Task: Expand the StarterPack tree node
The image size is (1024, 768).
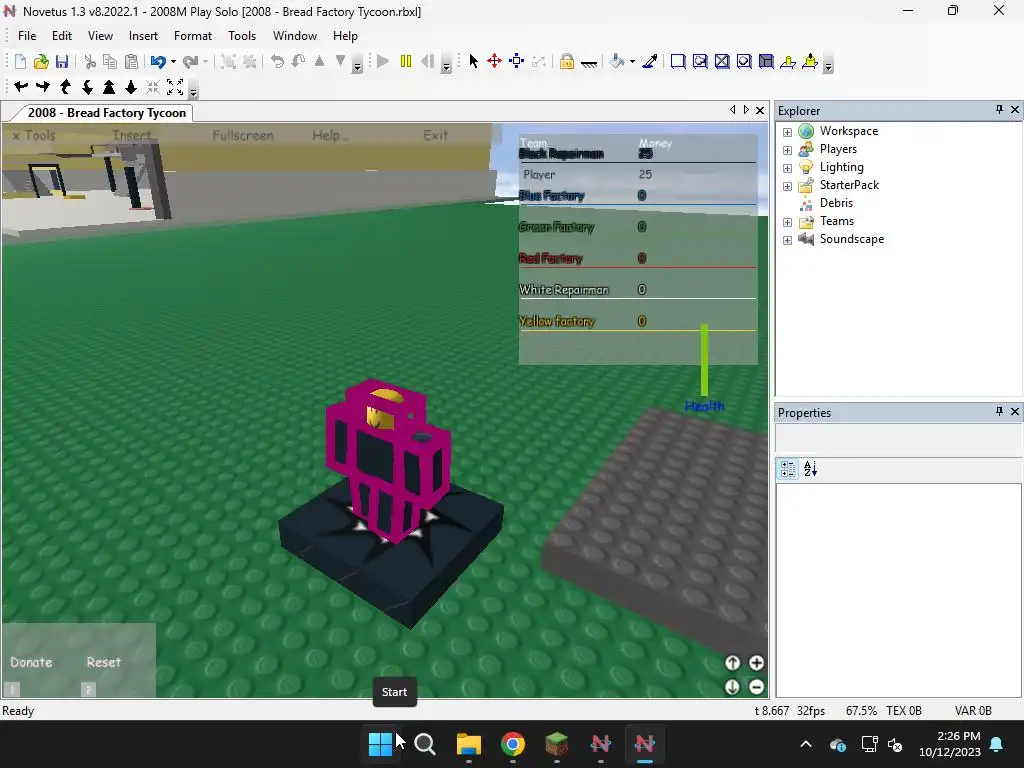Action: 788,186
